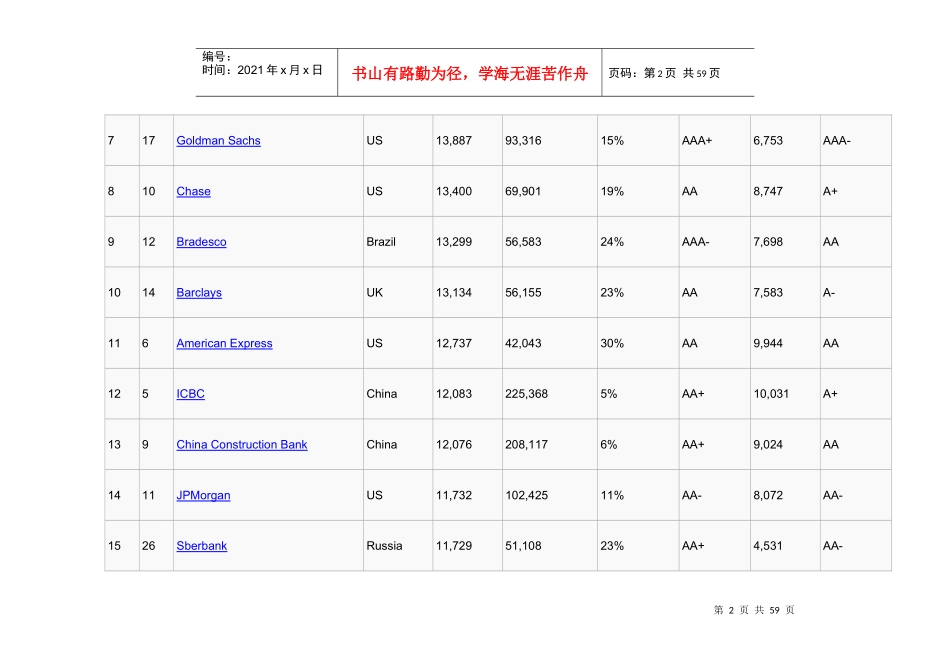The height and width of the screenshot is (672, 950).
Task: Select the value 7,698
Action: [768, 242]
